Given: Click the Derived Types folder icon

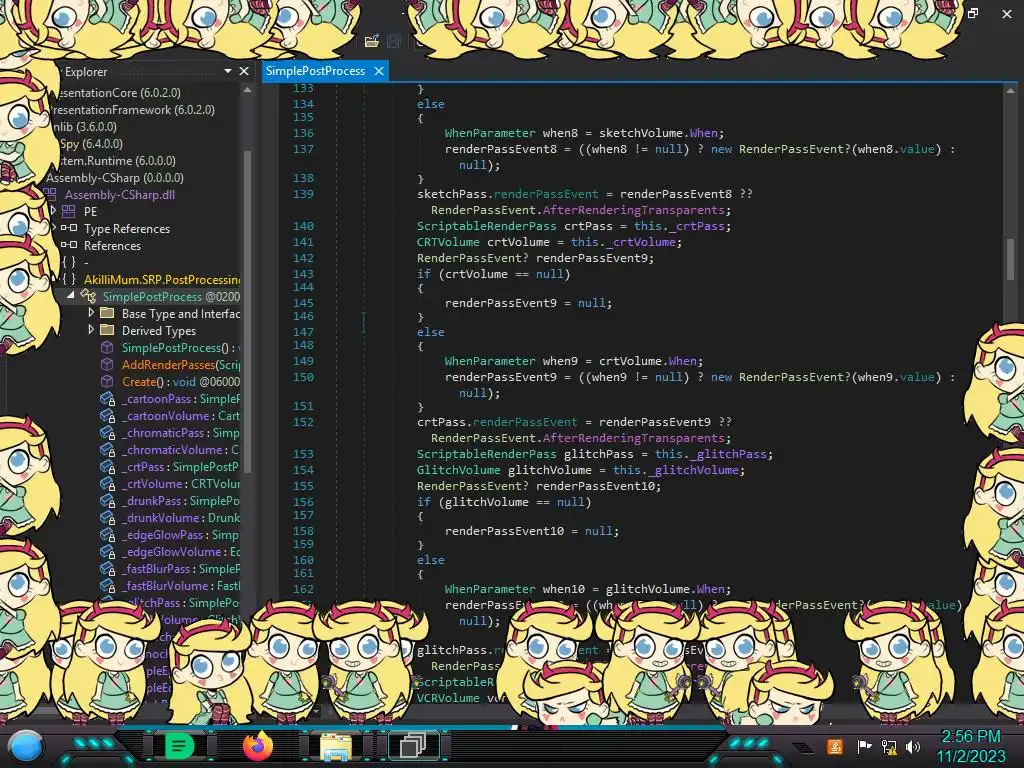Looking at the screenshot, I should click(107, 330).
